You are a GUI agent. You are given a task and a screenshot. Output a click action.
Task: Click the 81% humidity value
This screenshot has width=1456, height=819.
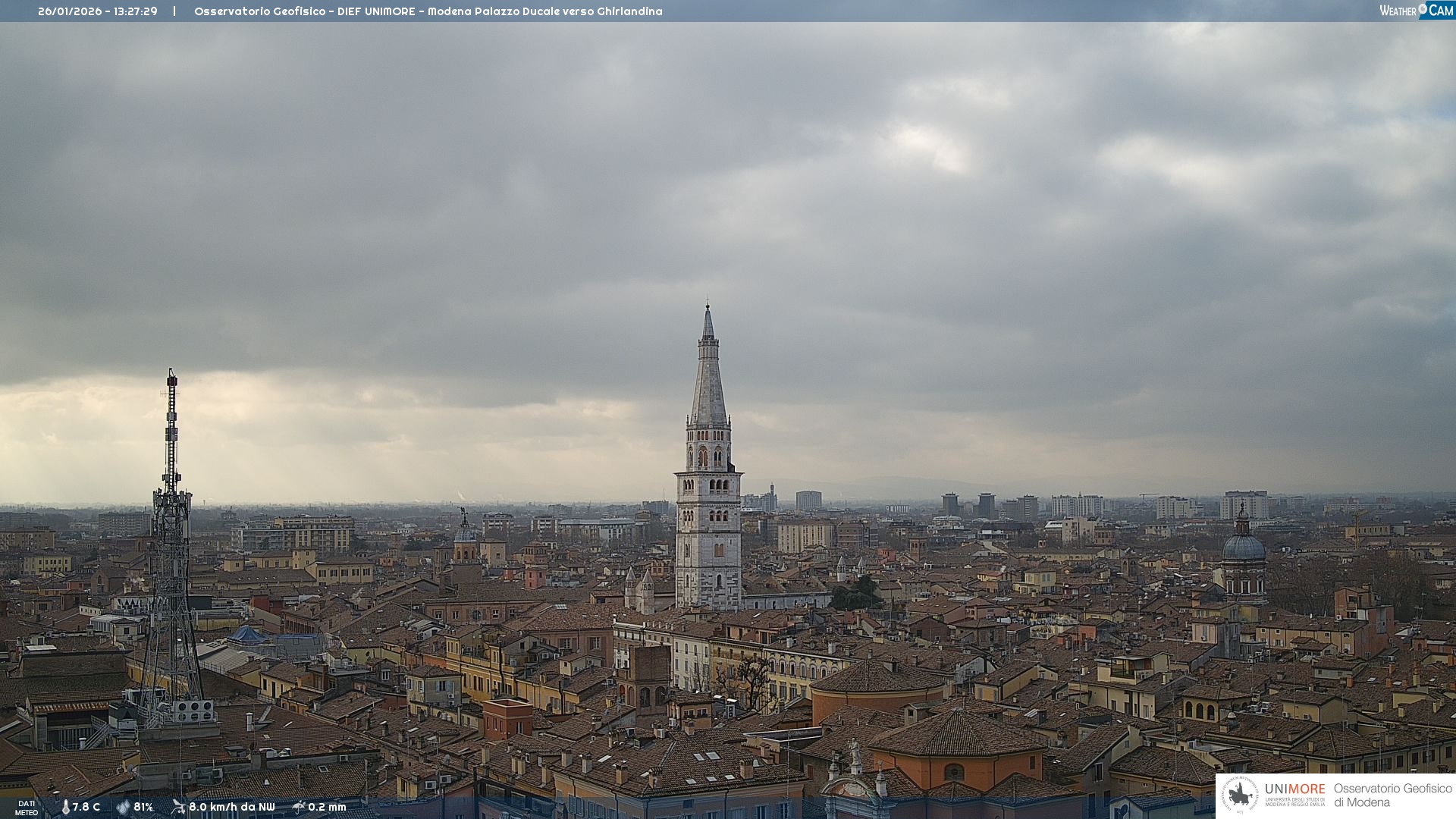[143, 808]
